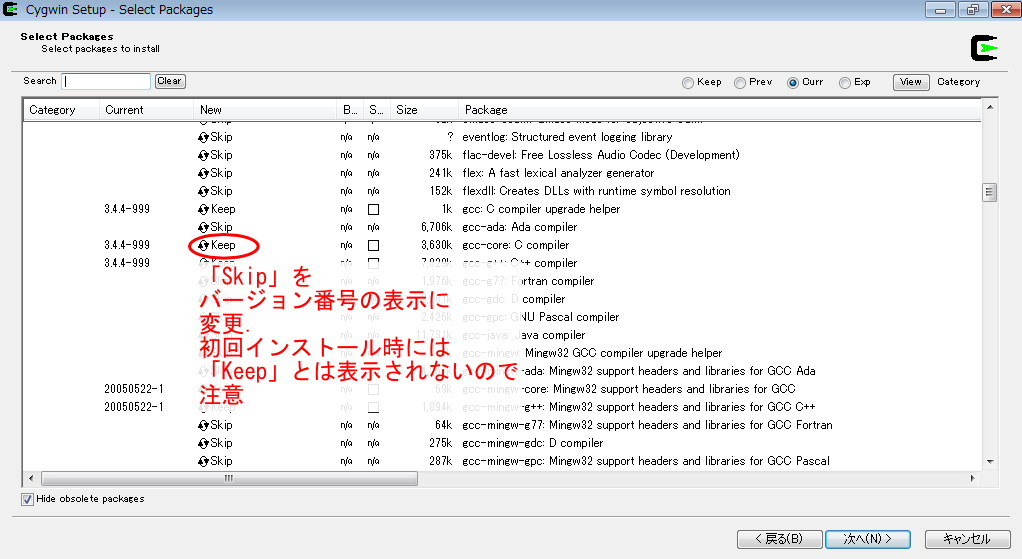Click the cycle icon for eventlog Skip
Viewport: 1022px width, 559px height.
[203, 137]
